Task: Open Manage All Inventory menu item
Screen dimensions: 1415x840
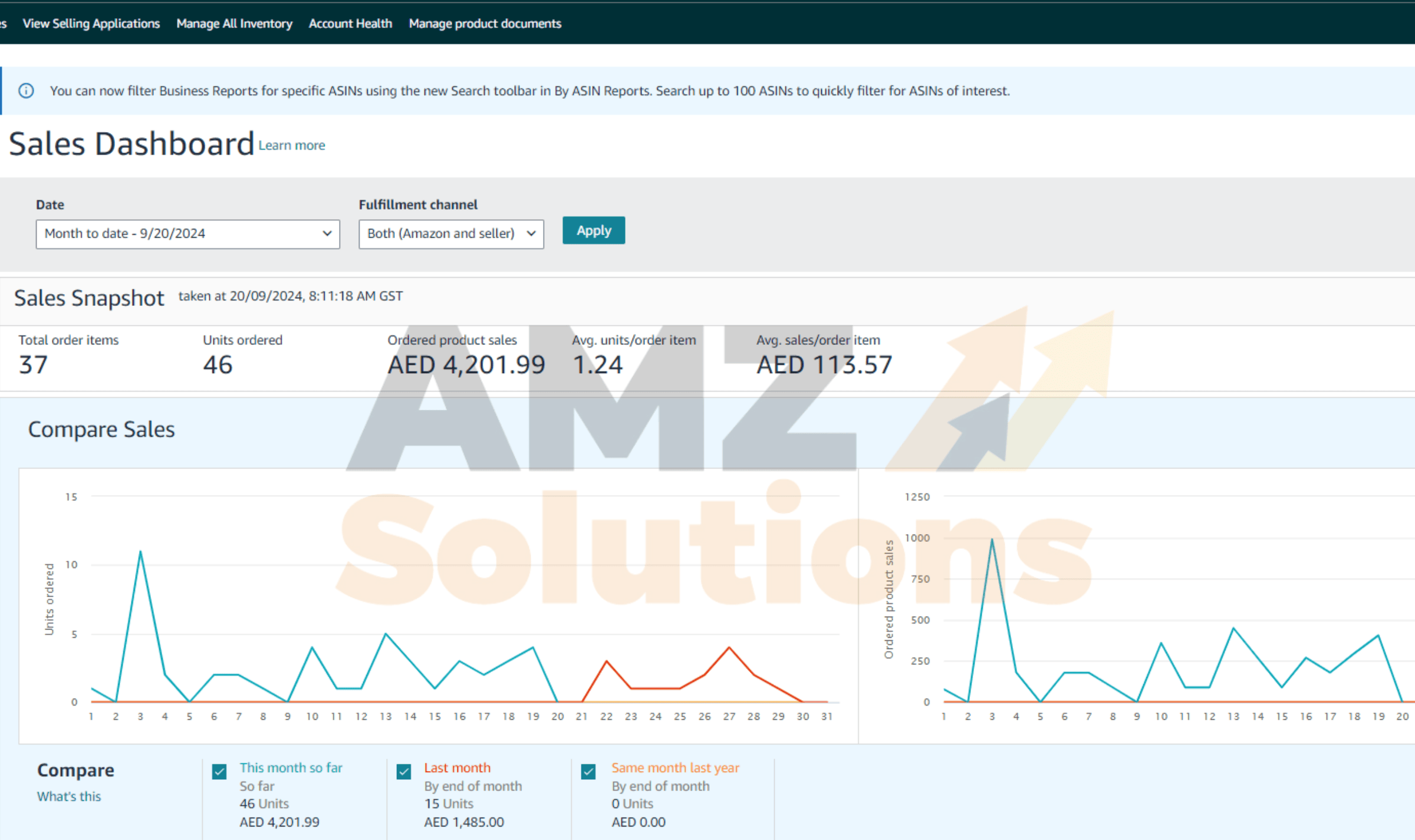Action: (234, 24)
